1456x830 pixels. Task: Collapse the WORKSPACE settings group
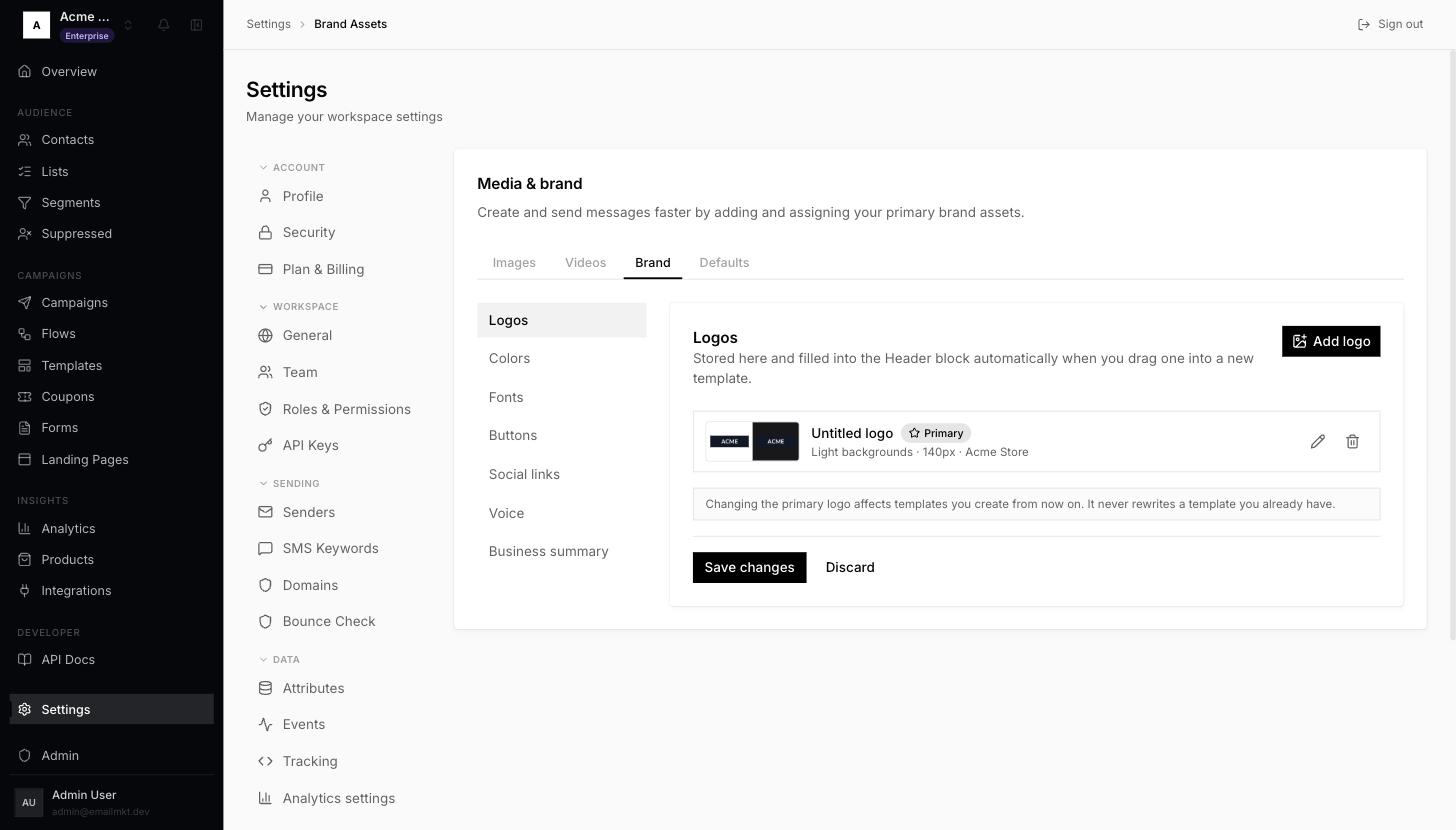pos(299,306)
